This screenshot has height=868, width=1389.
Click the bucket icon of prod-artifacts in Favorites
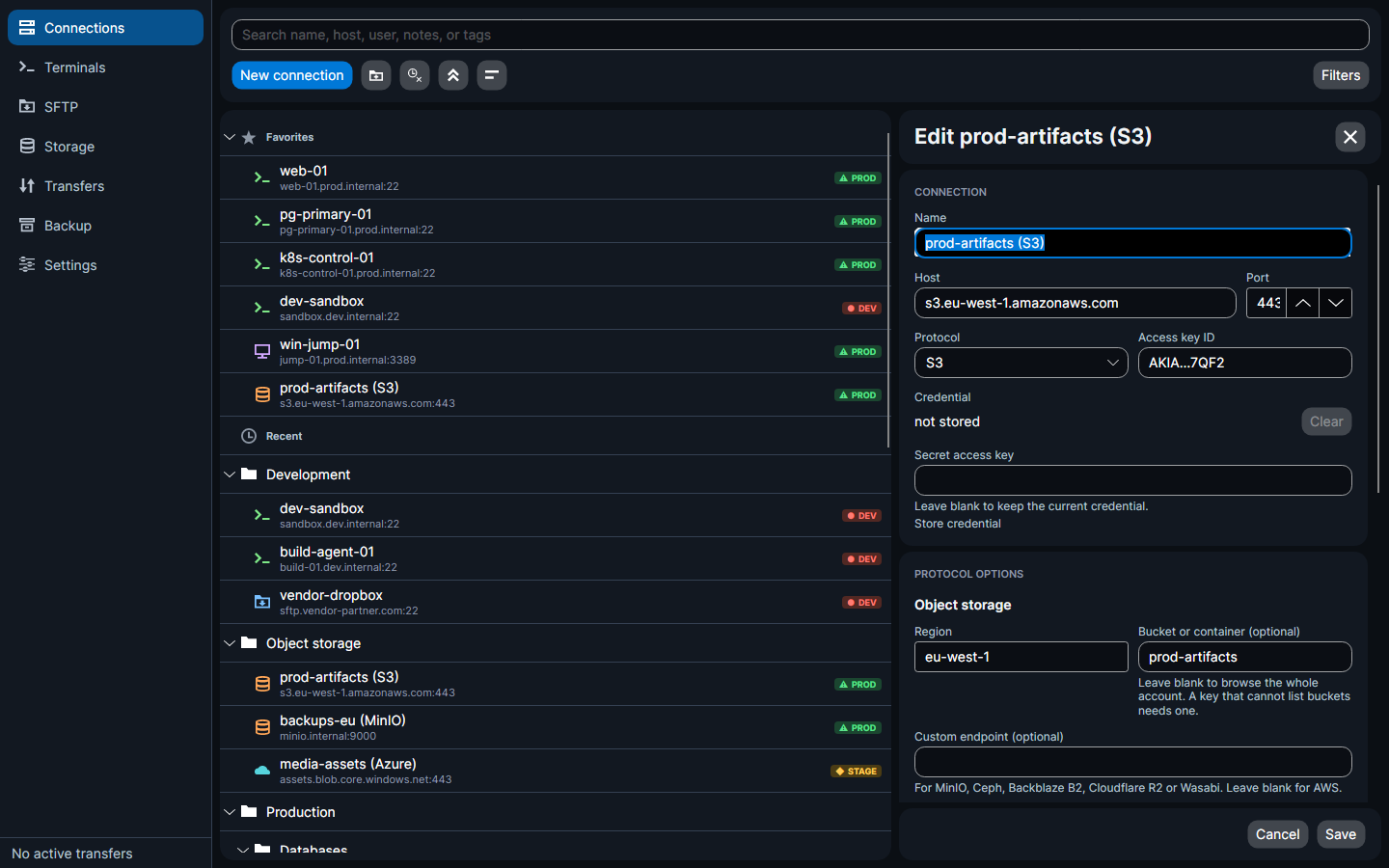pos(261,394)
